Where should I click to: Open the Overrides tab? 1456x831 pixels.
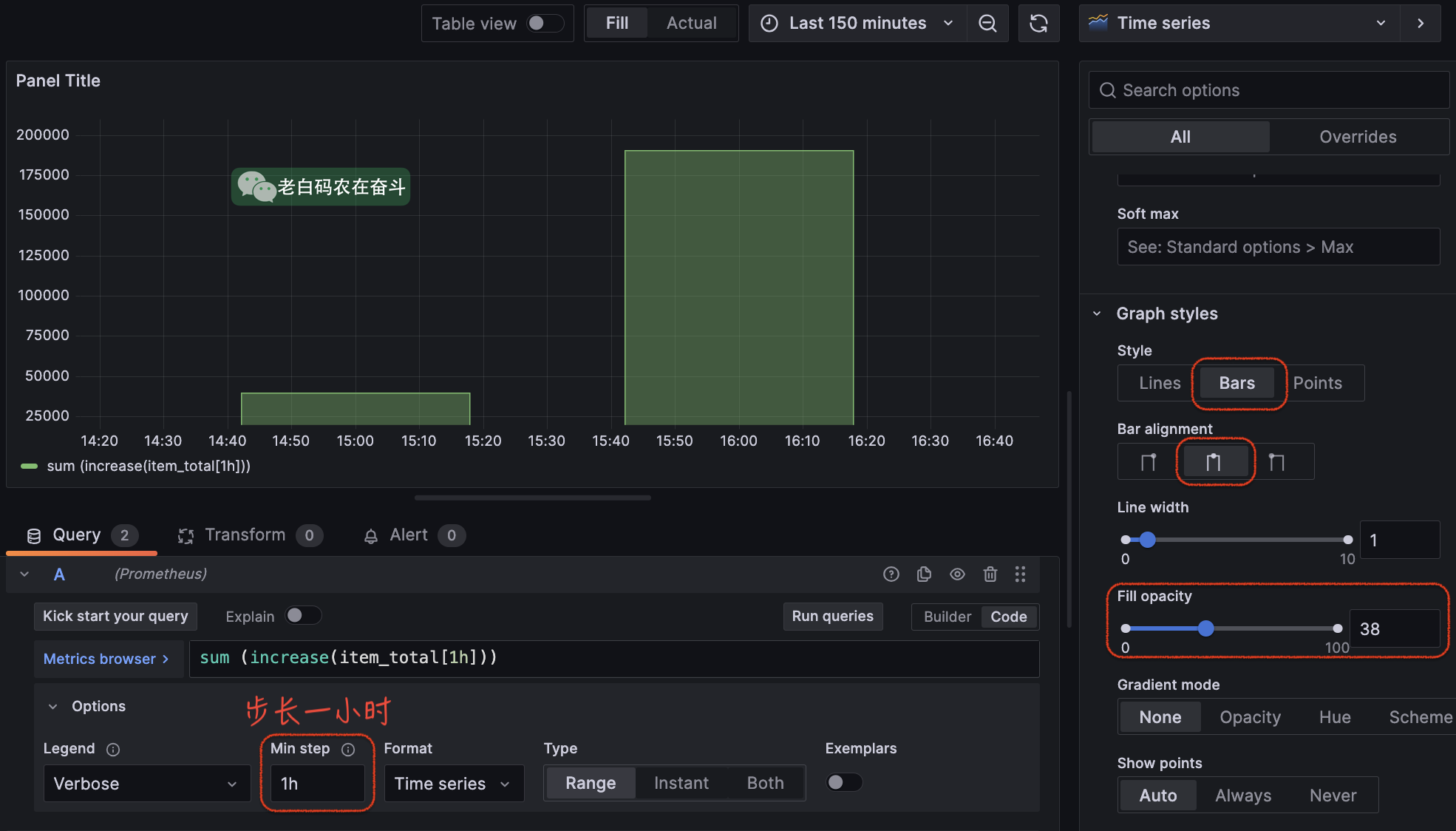1358,137
